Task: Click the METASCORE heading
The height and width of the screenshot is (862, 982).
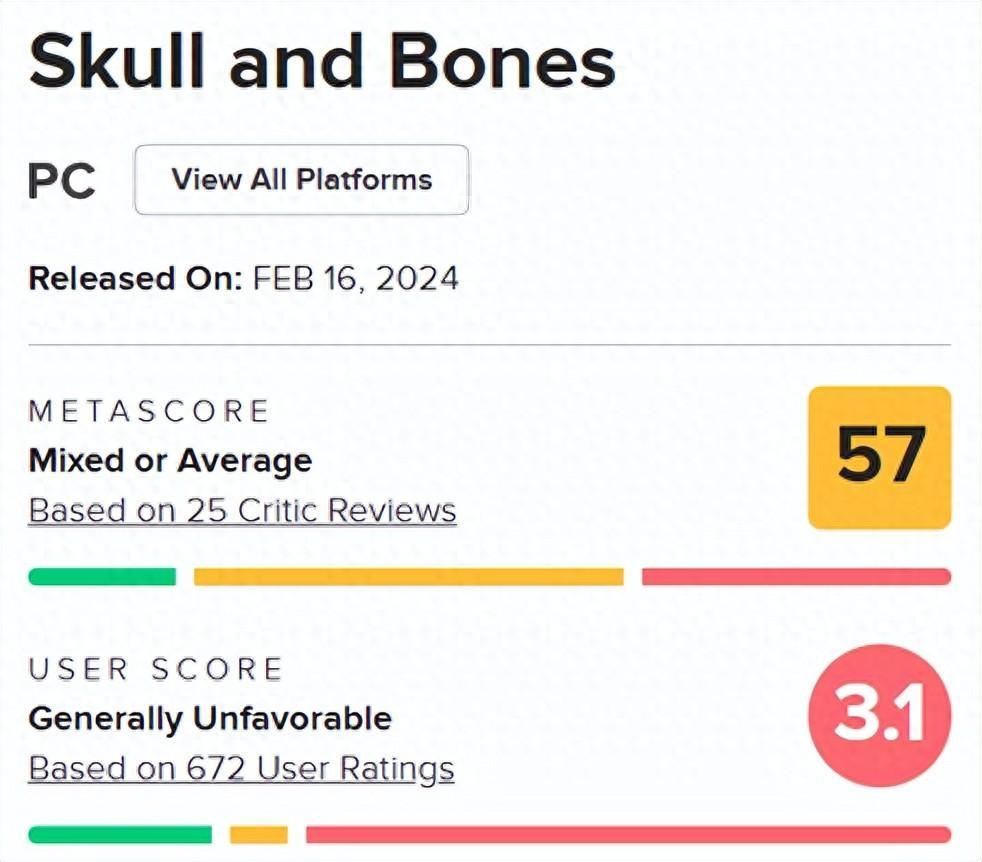Action: point(149,411)
